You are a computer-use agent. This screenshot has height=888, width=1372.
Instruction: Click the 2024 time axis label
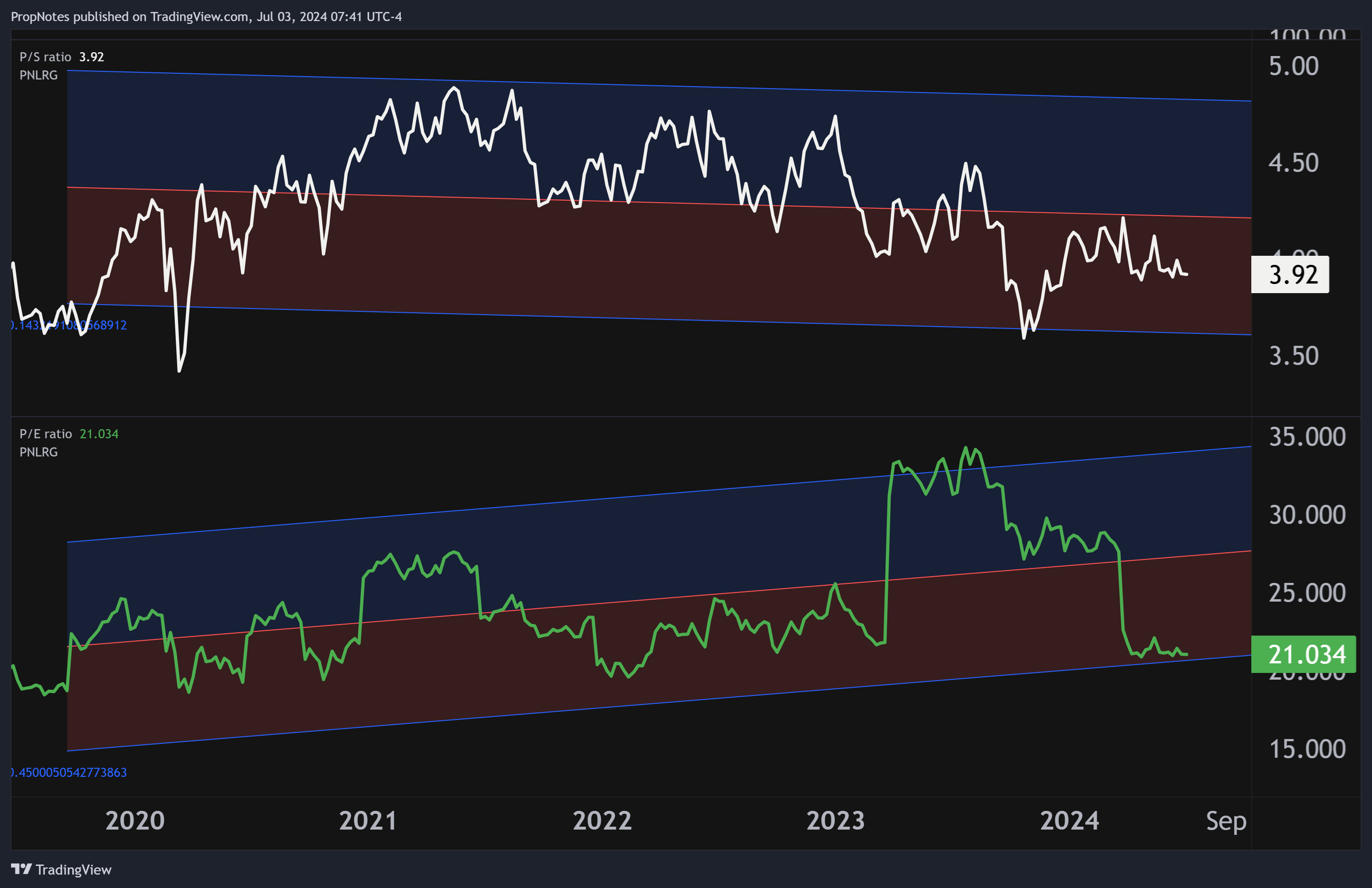click(x=1069, y=820)
